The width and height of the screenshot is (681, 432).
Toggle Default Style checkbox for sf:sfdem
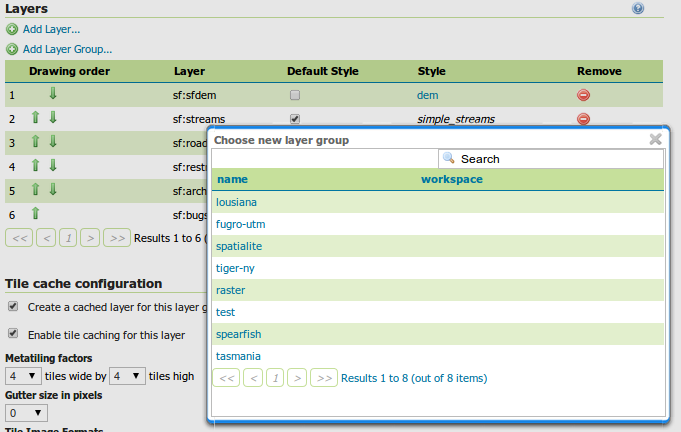coord(295,95)
